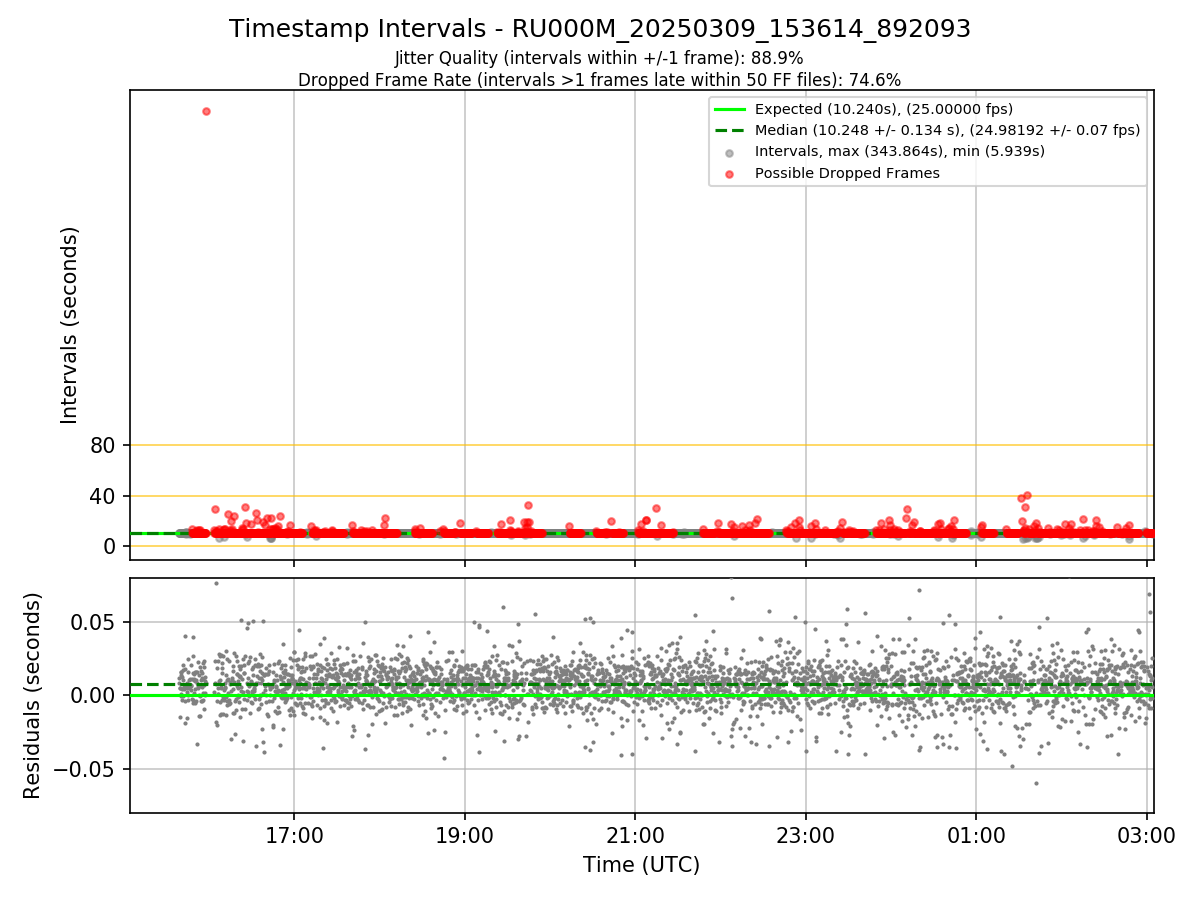
Task: Click the 'Residuals (seconds)' y-axis label
Action: 33,695
